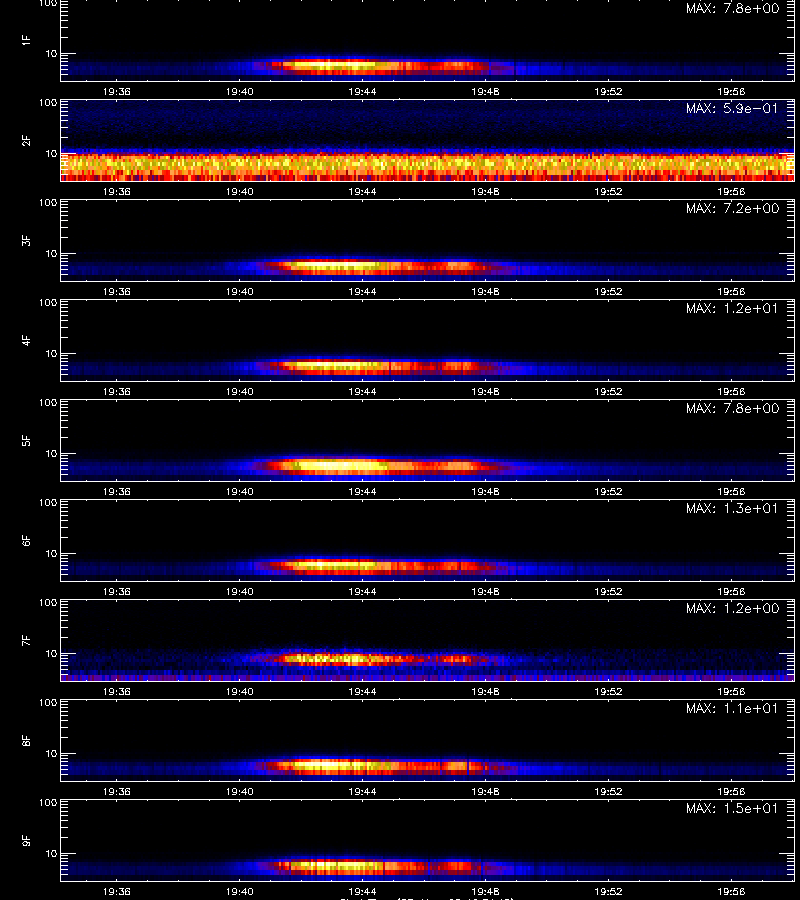This screenshot has height=900, width=800.
Task: Click the 6F panel axis label
Action: [x=26, y=540]
